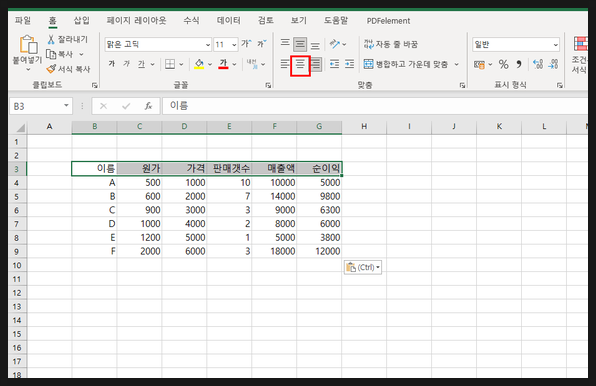Screen dimensions: 596x386
Task: Toggle underline (underlined 간 button)
Action: point(141,64)
